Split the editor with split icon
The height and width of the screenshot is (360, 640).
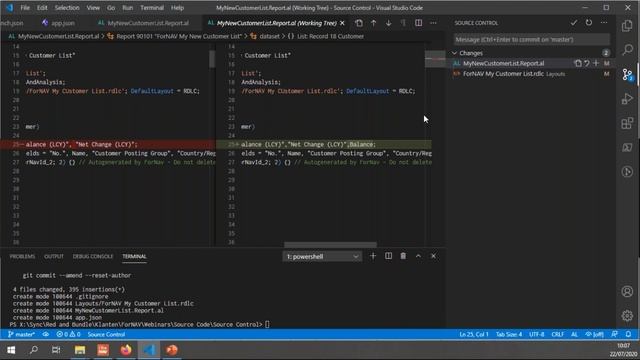(x=418, y=23)
